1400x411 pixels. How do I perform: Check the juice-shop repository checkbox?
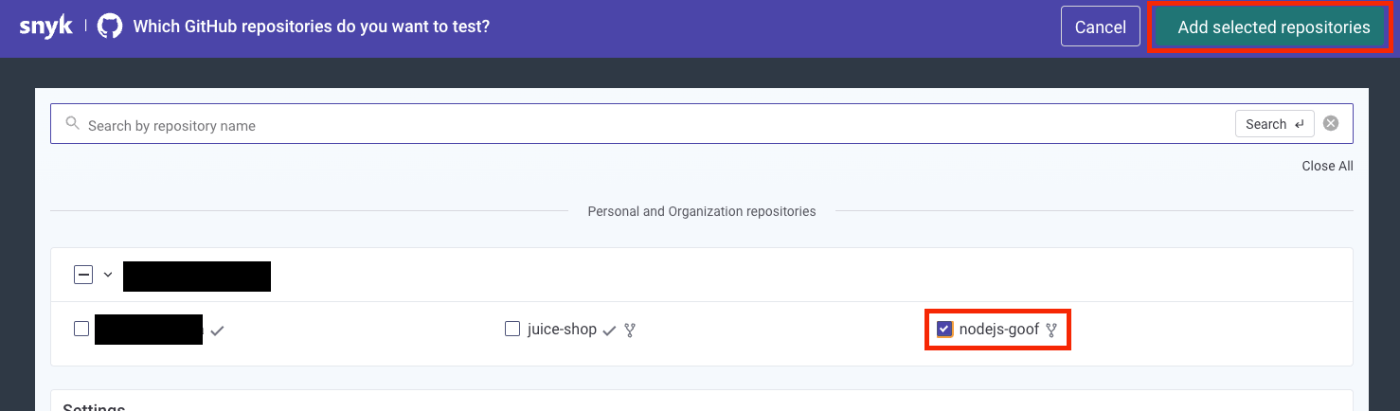(x=512, y=328)
